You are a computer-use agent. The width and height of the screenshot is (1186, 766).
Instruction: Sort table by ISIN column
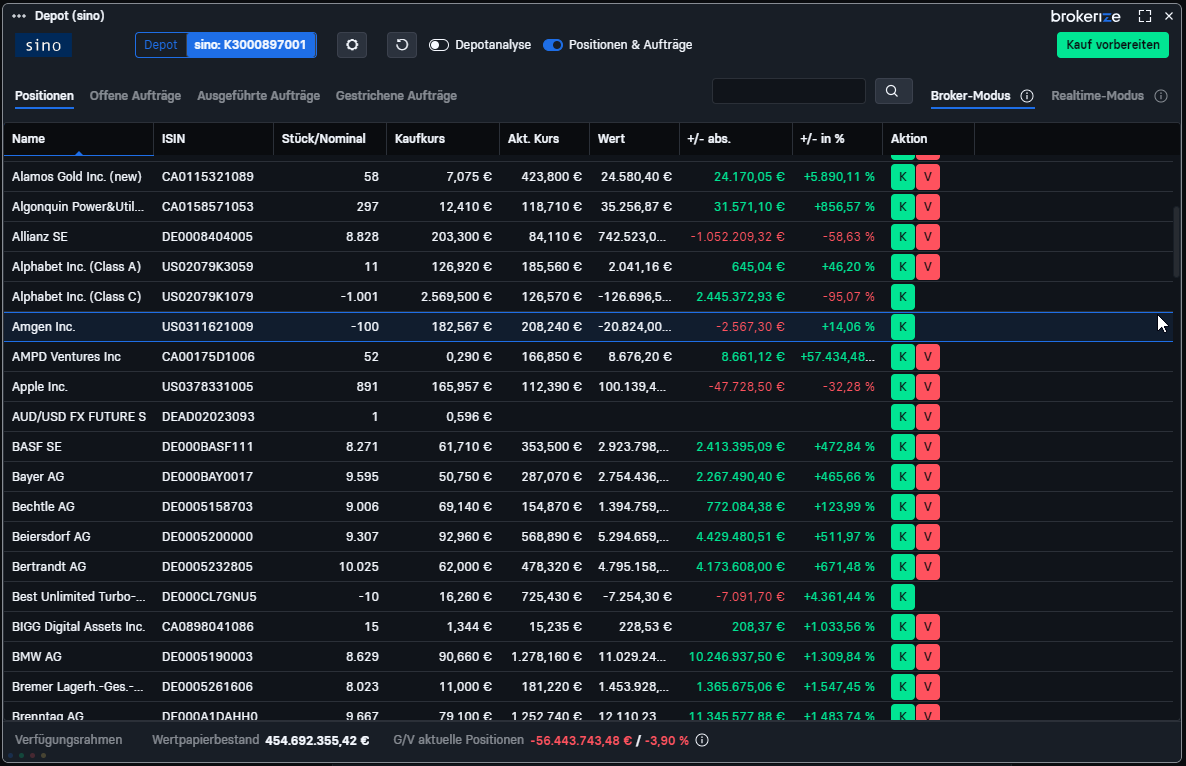coord(213,139)
